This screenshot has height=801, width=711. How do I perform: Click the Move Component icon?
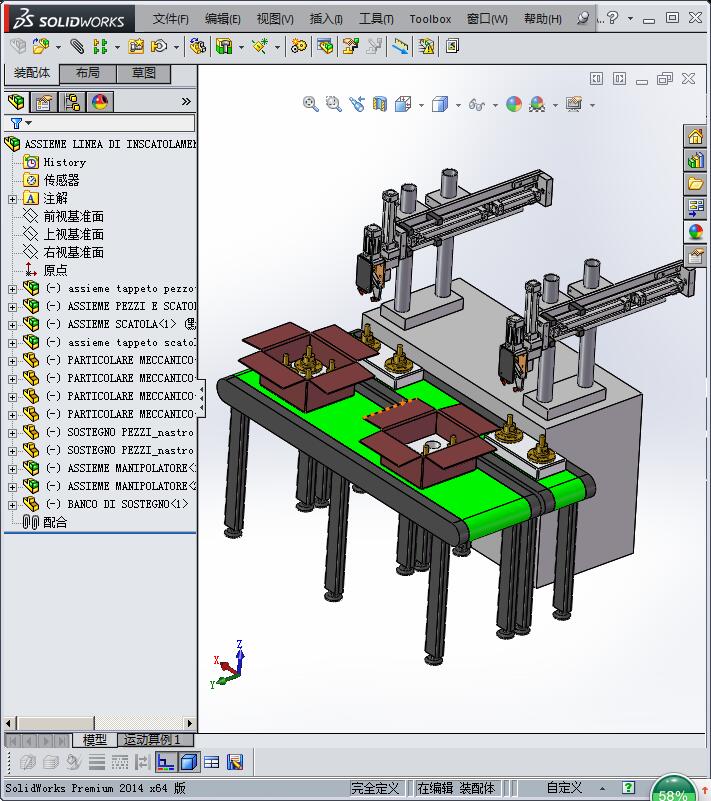[159, 46]
